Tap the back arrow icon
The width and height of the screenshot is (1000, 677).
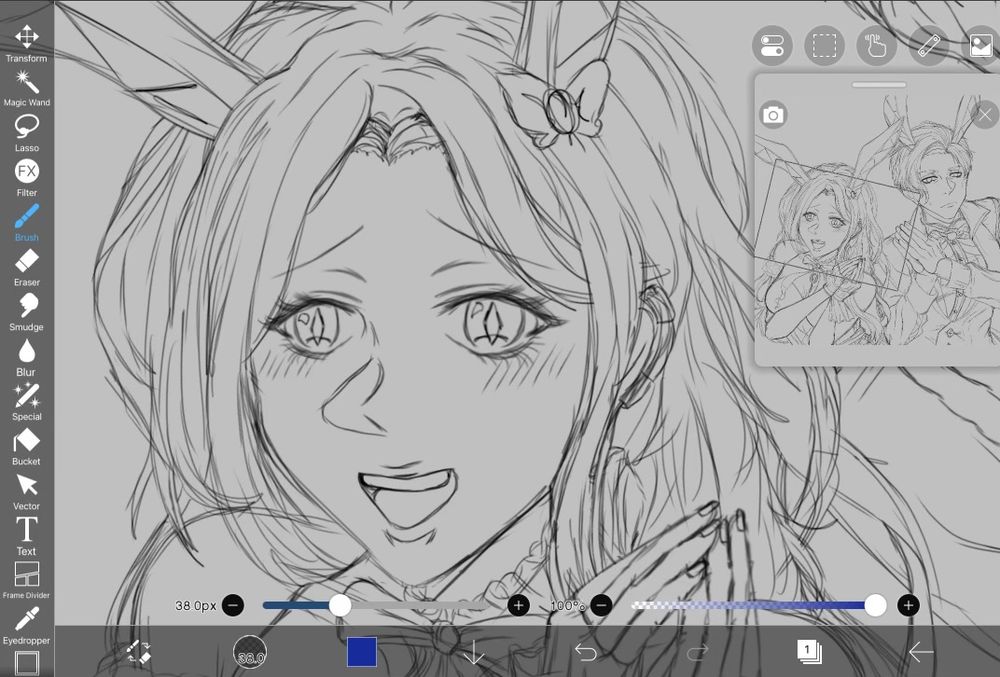tap(921, 652)
